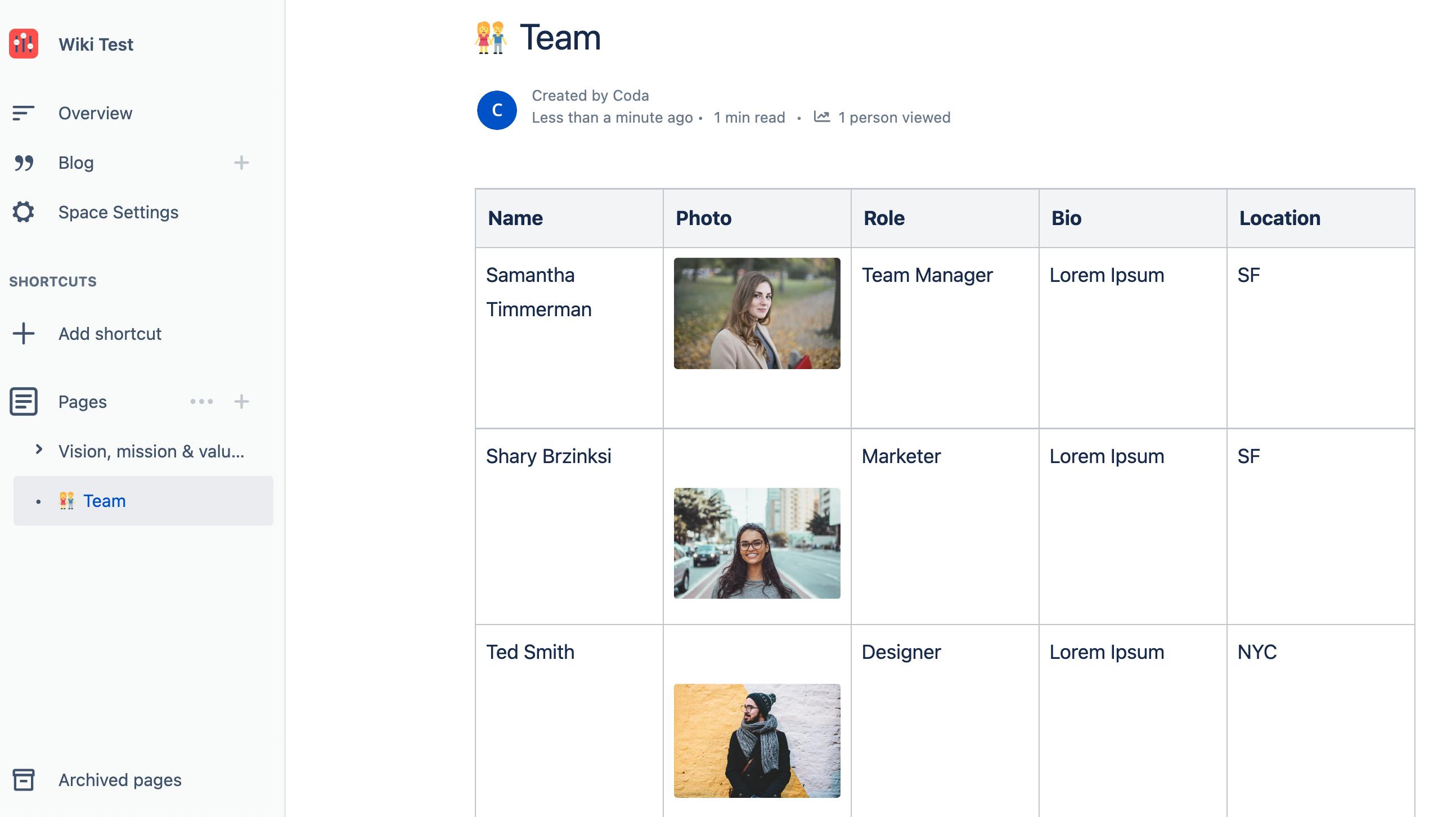Click Lorem Ipsum bio in Ted's row
The image size is (1456, 817).
point(1133,721)
